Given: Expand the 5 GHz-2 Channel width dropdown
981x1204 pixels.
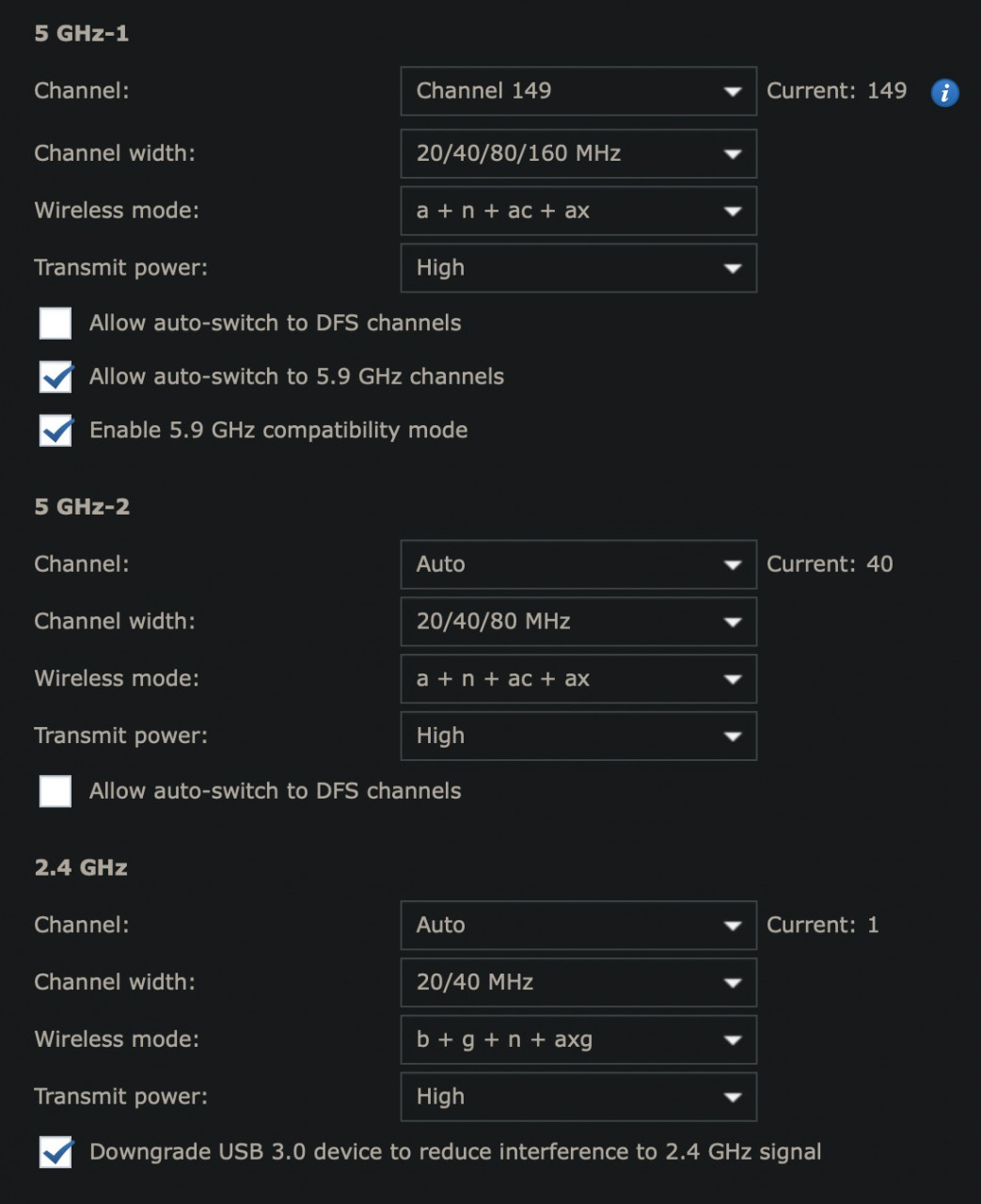Looking at the screenshot, I should tap(578, 622).
